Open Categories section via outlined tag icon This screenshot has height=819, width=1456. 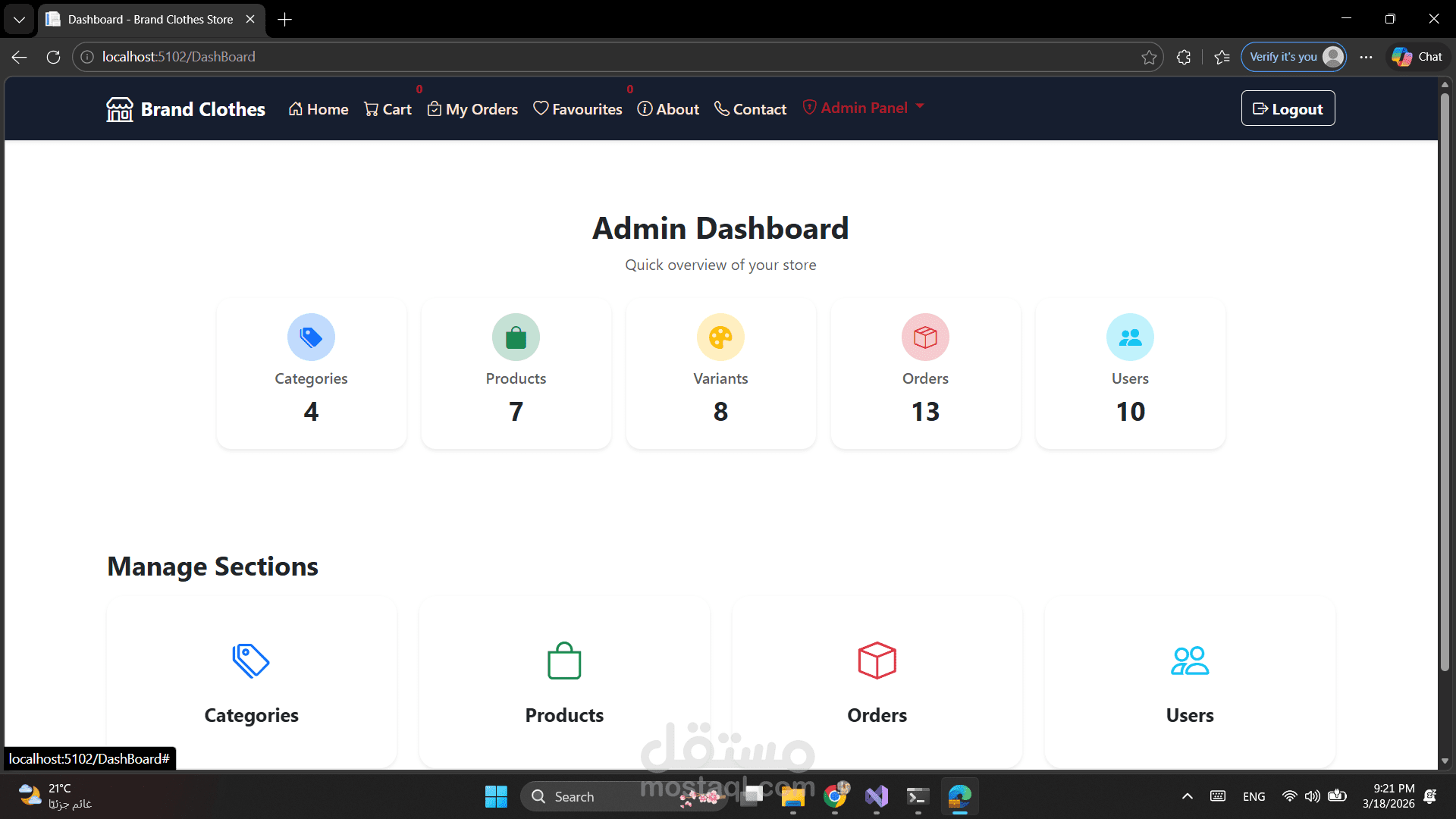(x=251, y=661)
